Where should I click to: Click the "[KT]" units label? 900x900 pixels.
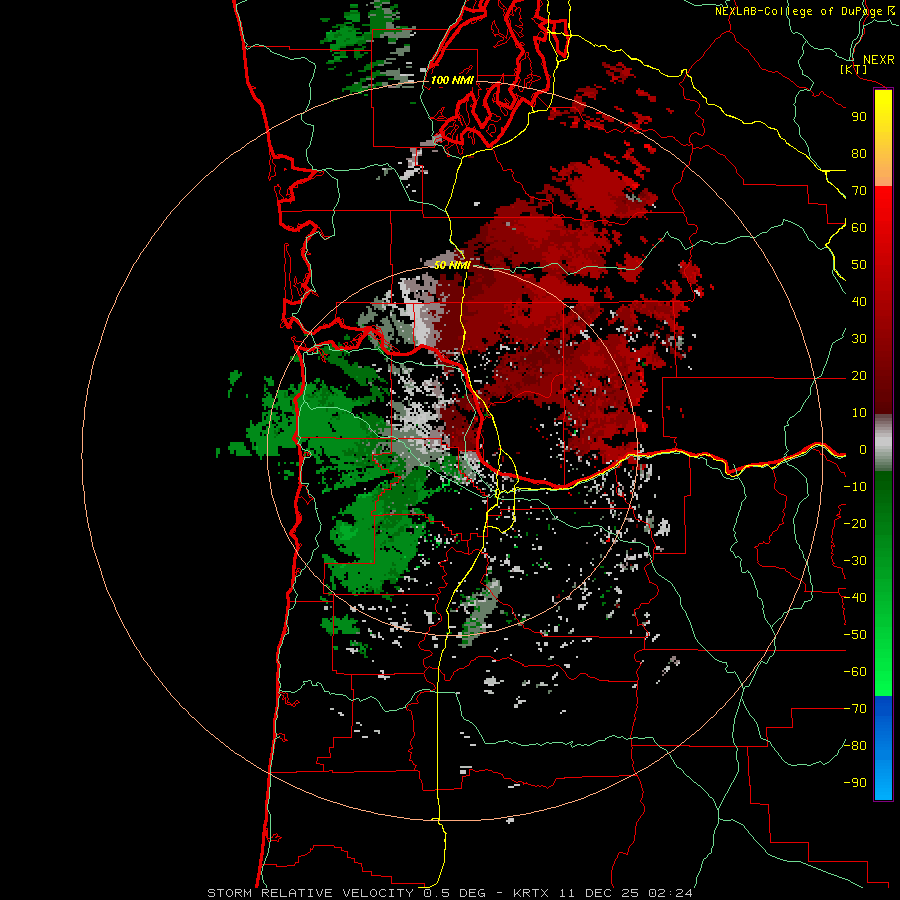854,69
